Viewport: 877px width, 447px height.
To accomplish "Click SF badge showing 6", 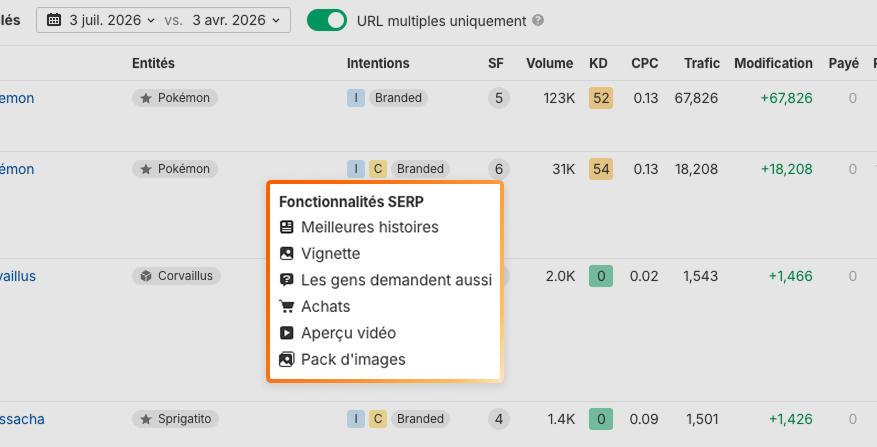I will [x=499, y=169].
